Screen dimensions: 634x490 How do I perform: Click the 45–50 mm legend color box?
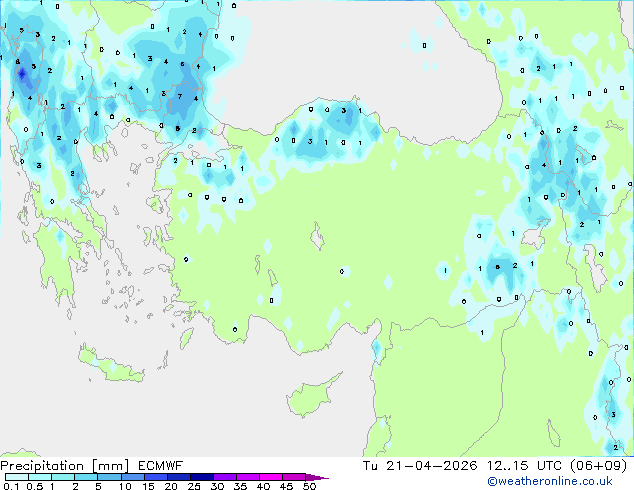tap(294, 477)
